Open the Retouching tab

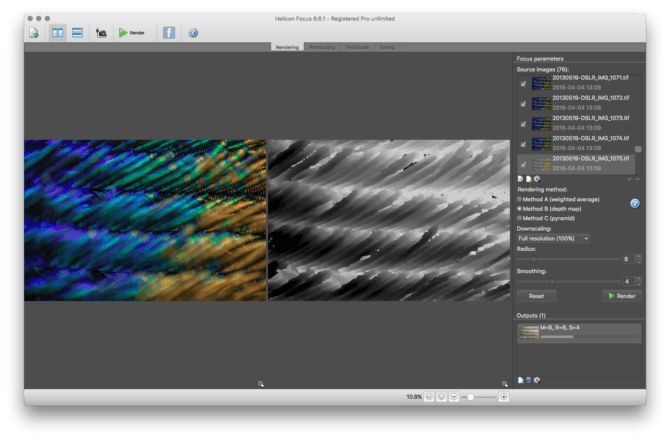pos(322,47)
